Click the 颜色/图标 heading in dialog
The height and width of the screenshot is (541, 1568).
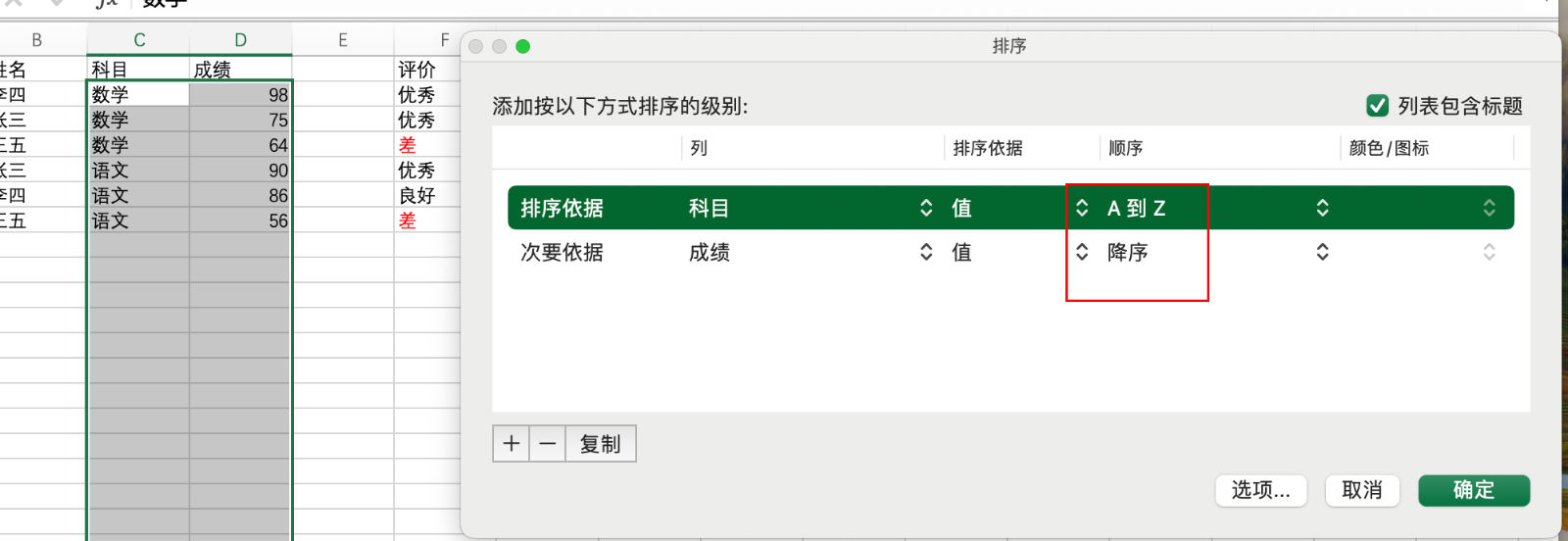(1389, 148)
